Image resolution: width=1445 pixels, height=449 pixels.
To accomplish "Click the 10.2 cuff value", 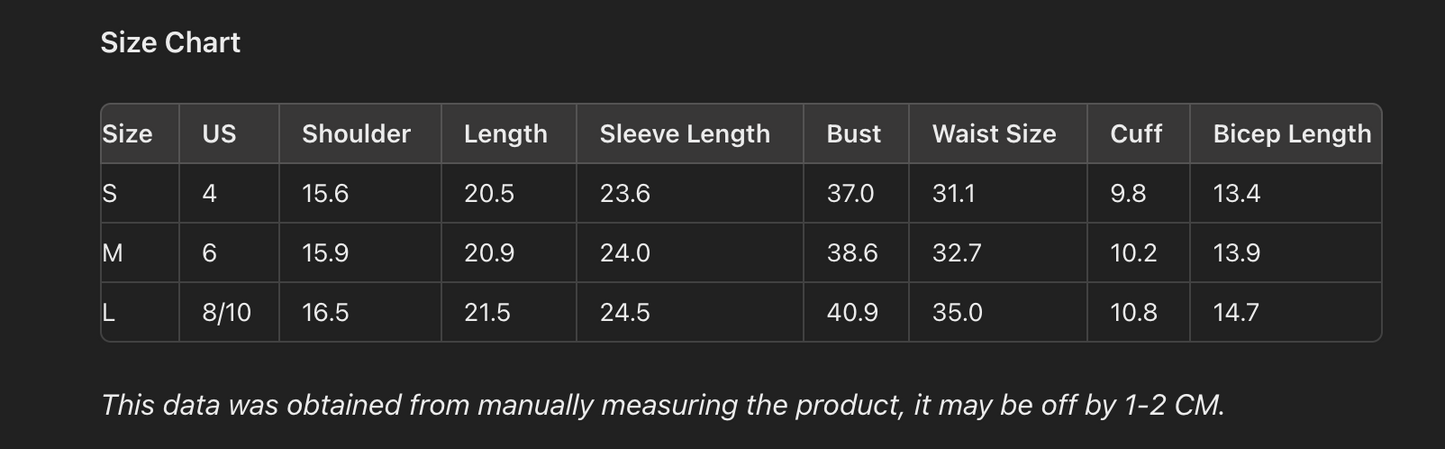I will [1133, 253].
